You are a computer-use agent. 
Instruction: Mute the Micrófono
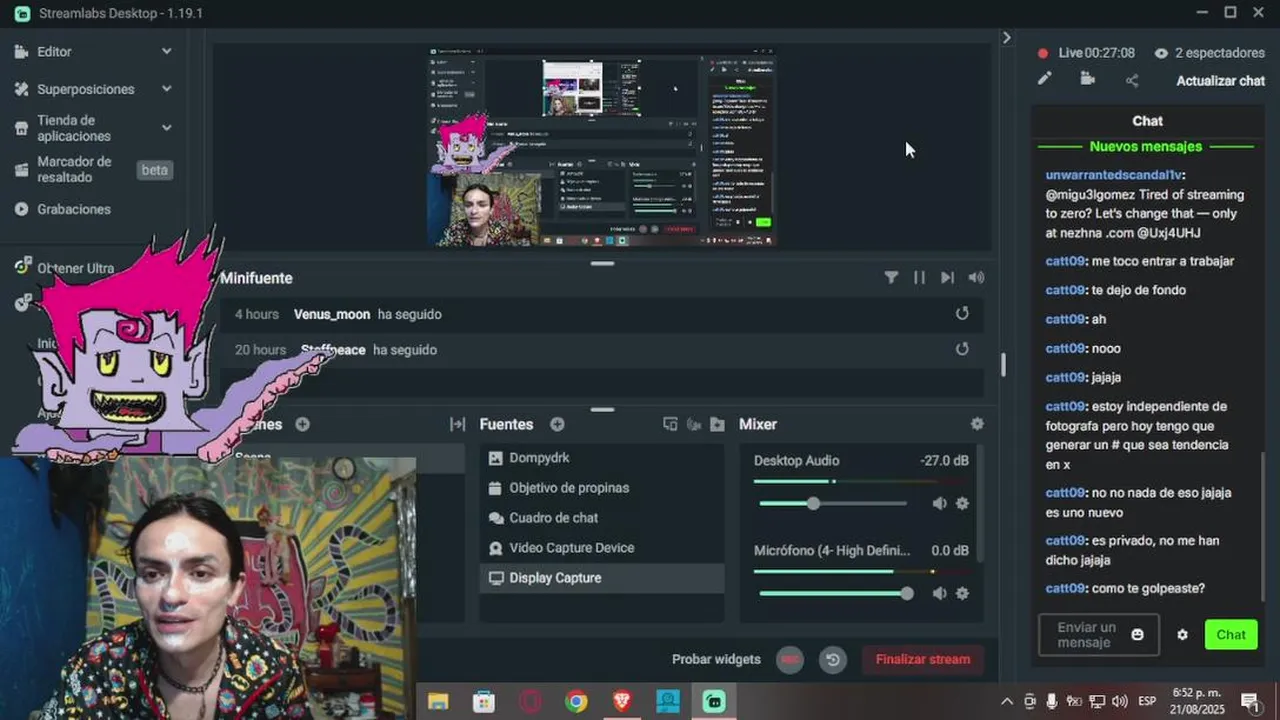(x=939, y=593)
